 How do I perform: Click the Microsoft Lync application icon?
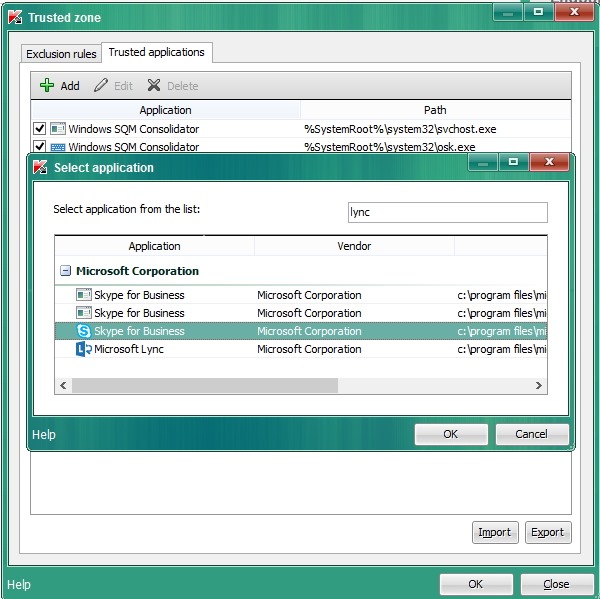(84, 349)
